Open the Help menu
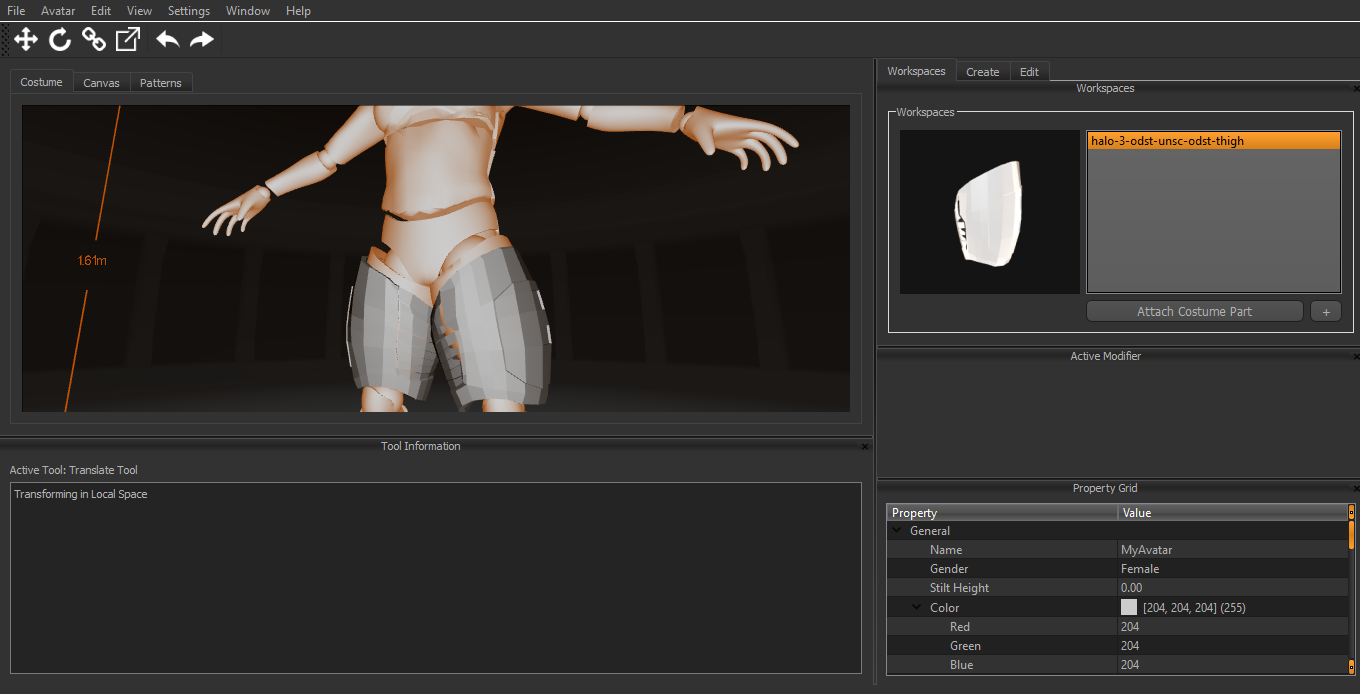 (x=298, y=11)
